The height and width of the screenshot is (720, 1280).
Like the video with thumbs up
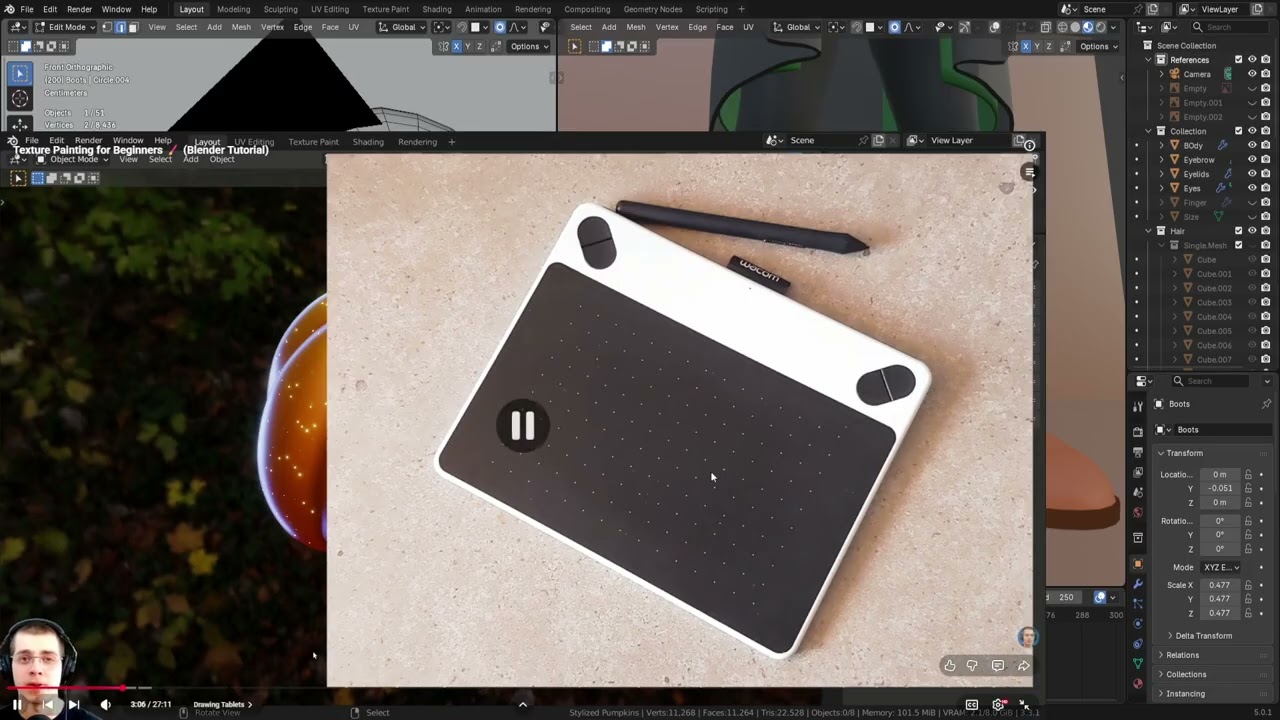pyautogui.click(x=949, y=666)
